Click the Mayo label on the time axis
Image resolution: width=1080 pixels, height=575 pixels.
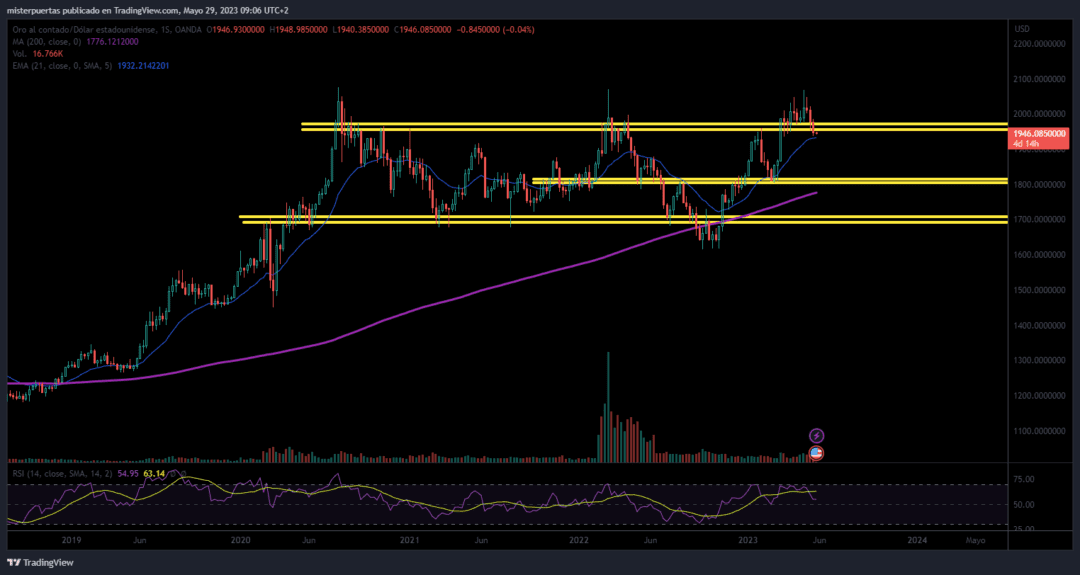coord(975,539)
